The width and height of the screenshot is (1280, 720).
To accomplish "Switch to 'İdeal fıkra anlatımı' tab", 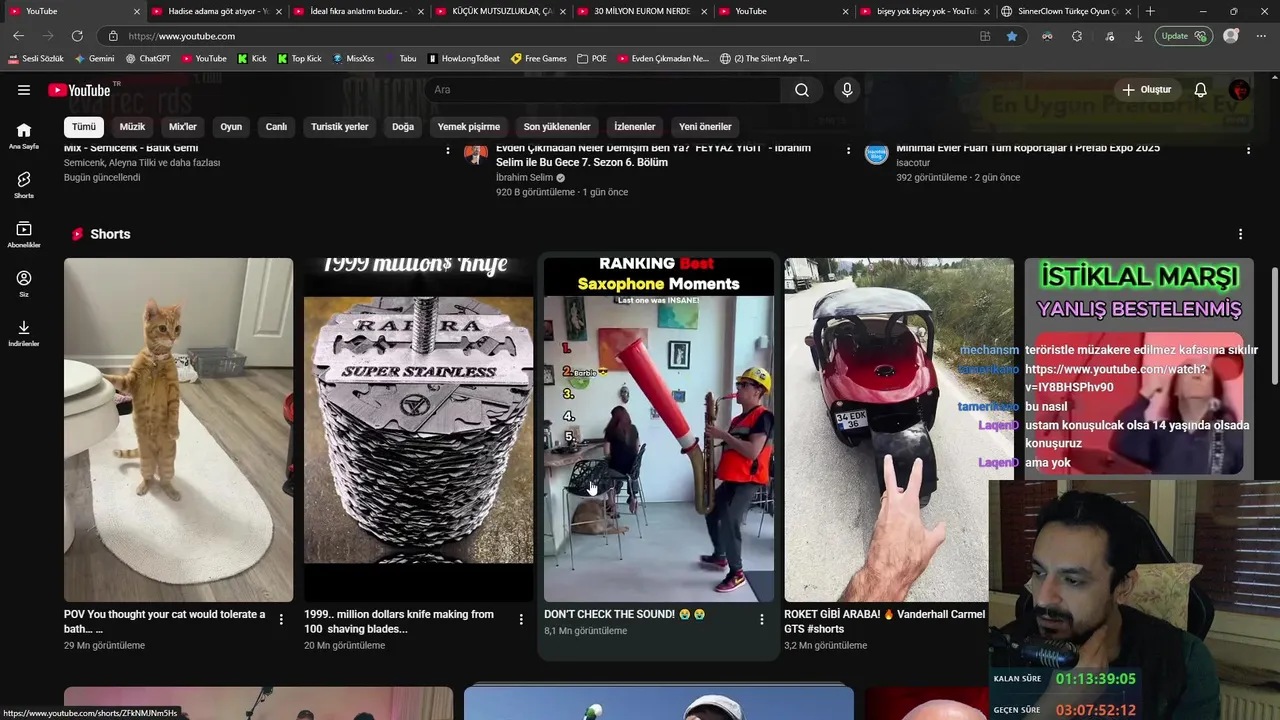I will tap(358, 11).
